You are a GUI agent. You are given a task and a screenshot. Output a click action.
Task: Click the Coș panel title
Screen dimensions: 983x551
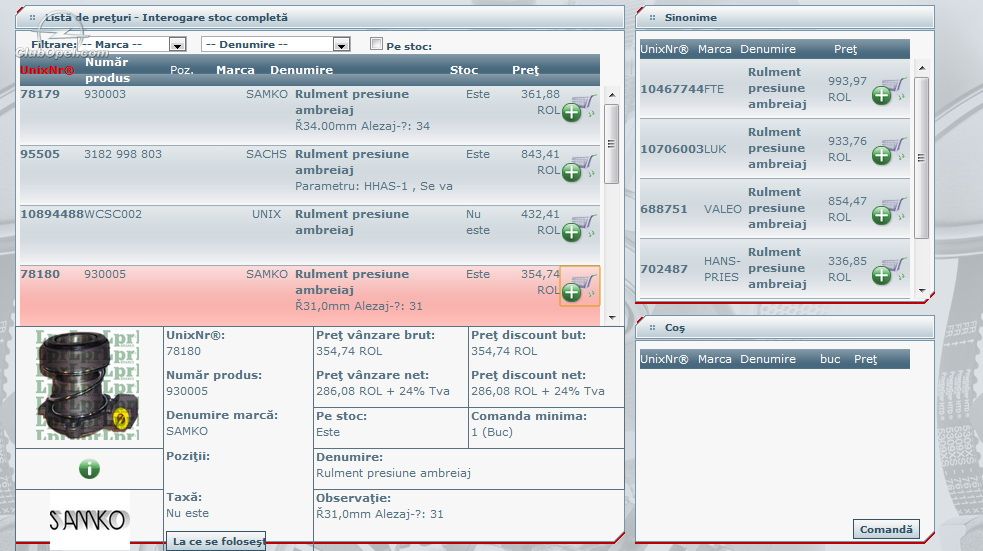(x=675, y=327)
